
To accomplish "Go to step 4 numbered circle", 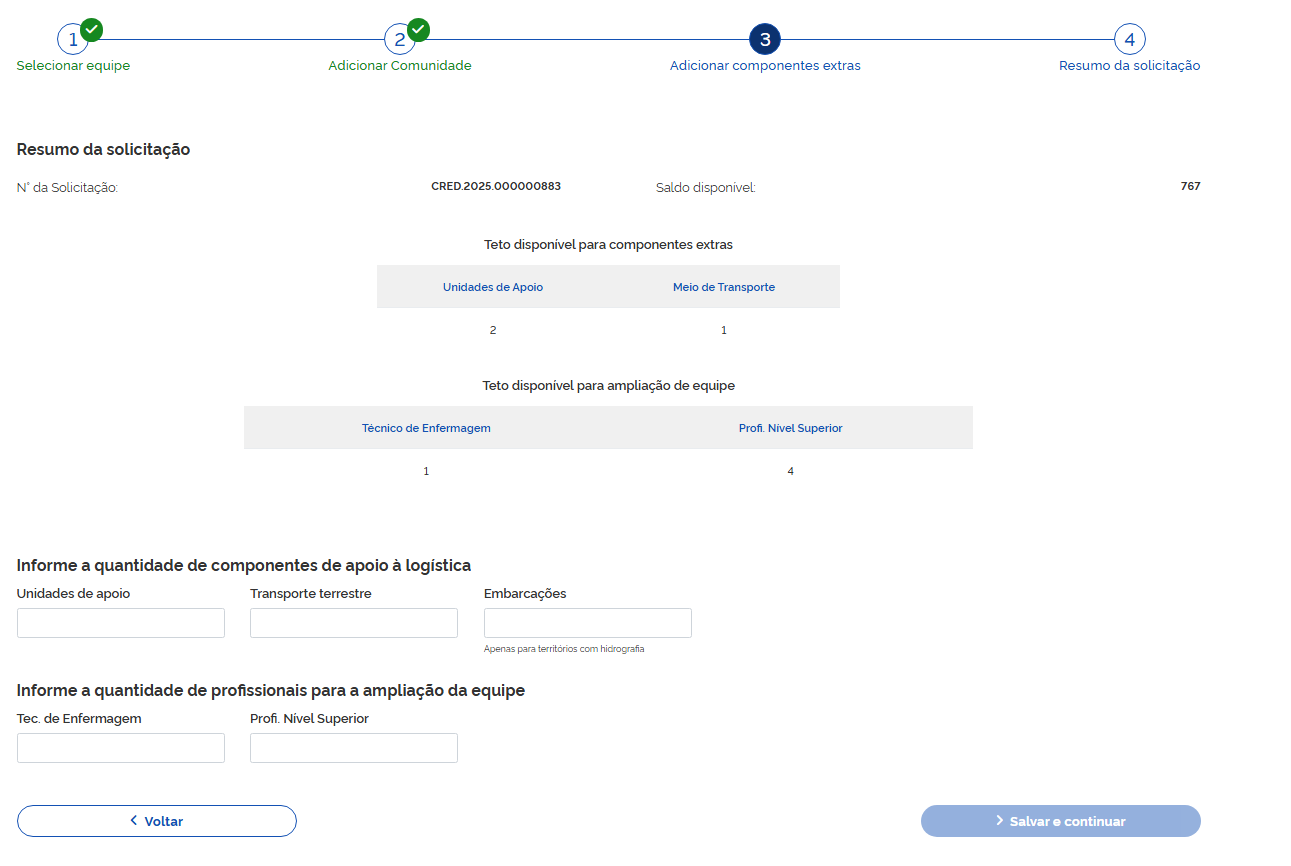I will (1129, 40).
